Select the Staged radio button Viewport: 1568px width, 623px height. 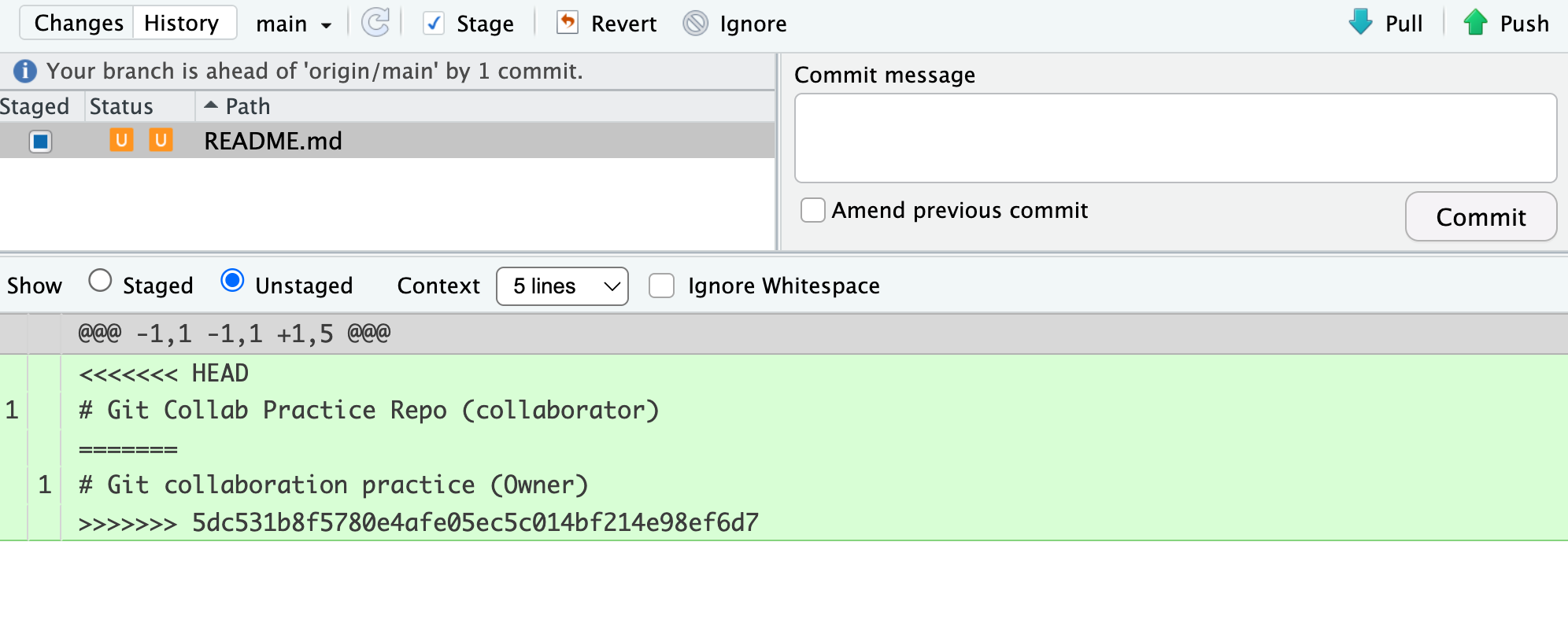coord(100,281)
